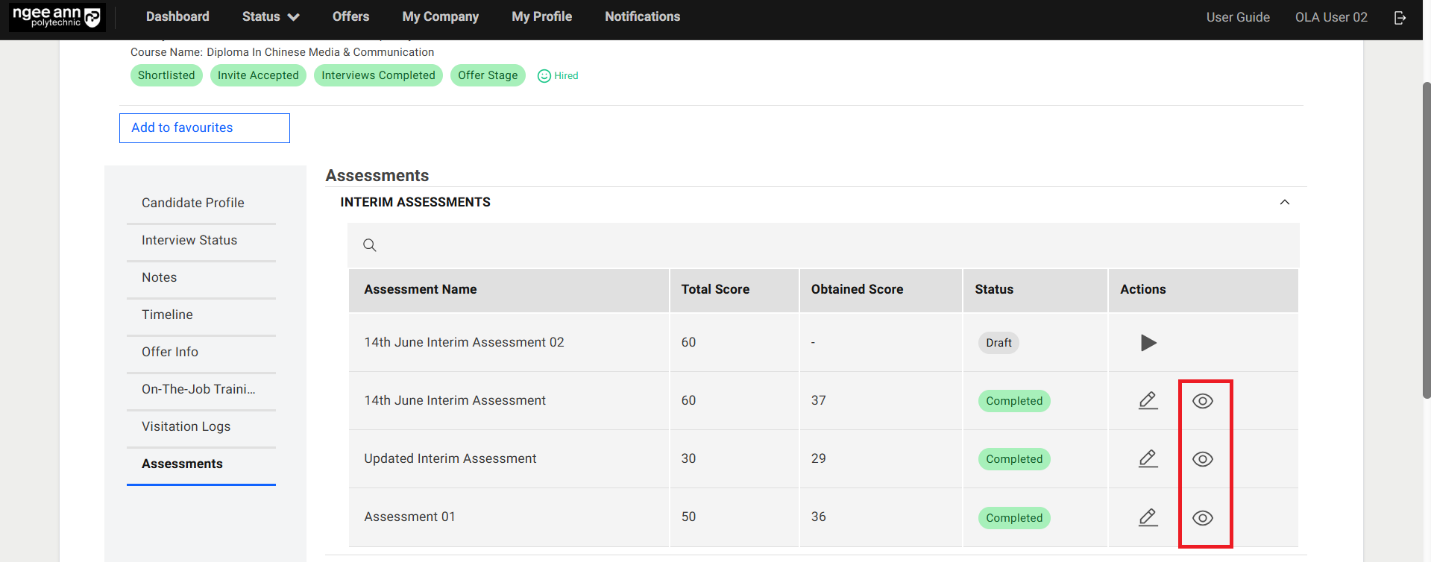
Task: Click the search magnifier icon in assessments
Action: click(369, 245)
